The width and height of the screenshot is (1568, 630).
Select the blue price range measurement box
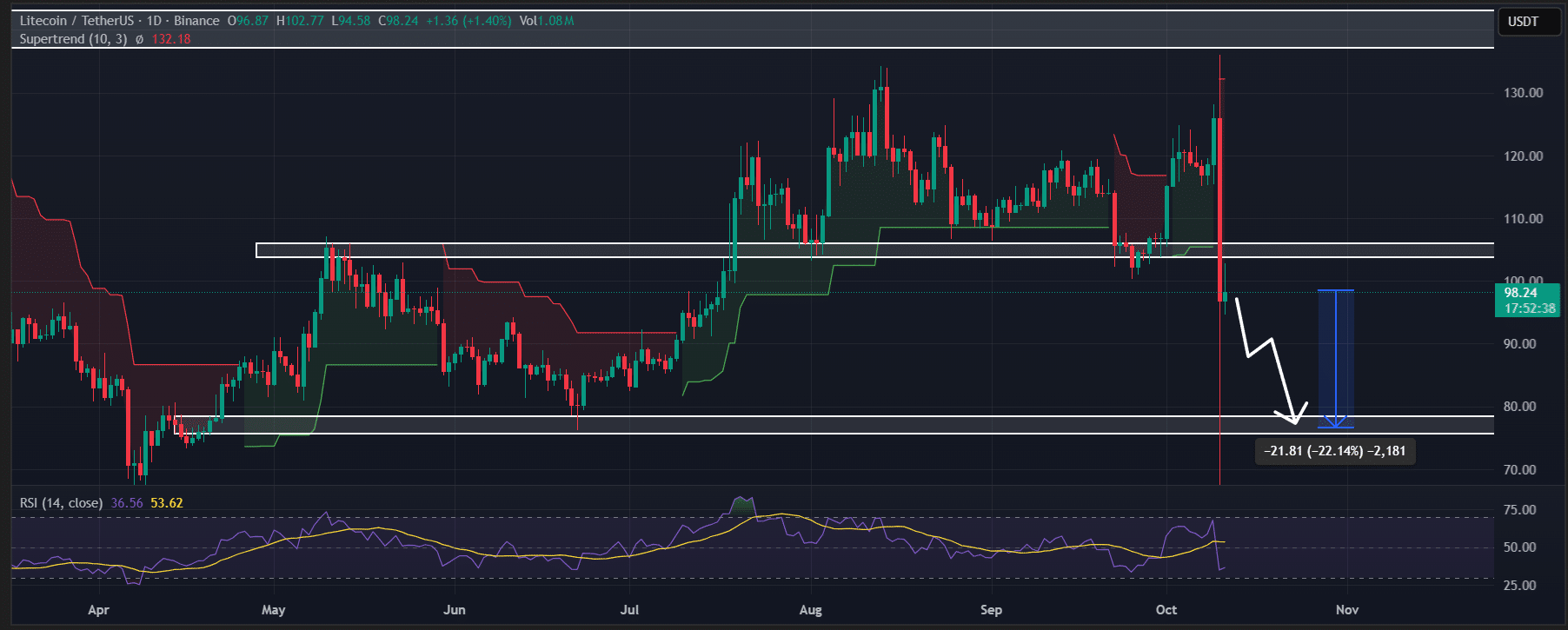(x=1335, y=356)
